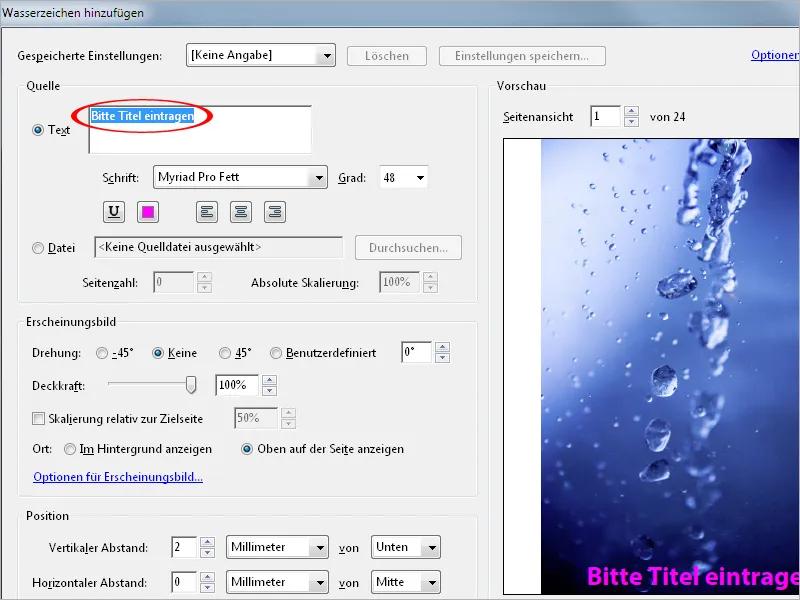Increase Vertikaler Abstand value
The image size is (800, 600).
click(207, 542)
